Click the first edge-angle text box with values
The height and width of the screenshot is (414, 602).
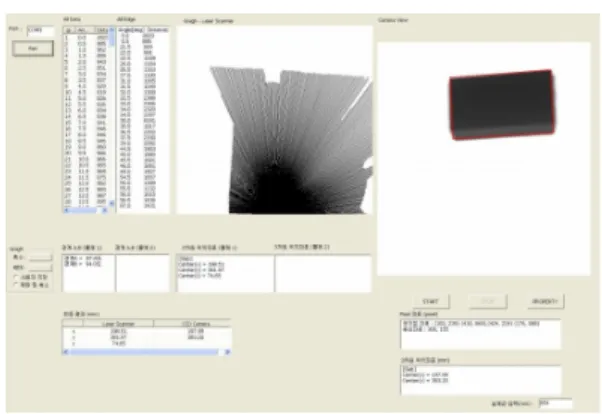pyautogui.click(x=88, y=273)
